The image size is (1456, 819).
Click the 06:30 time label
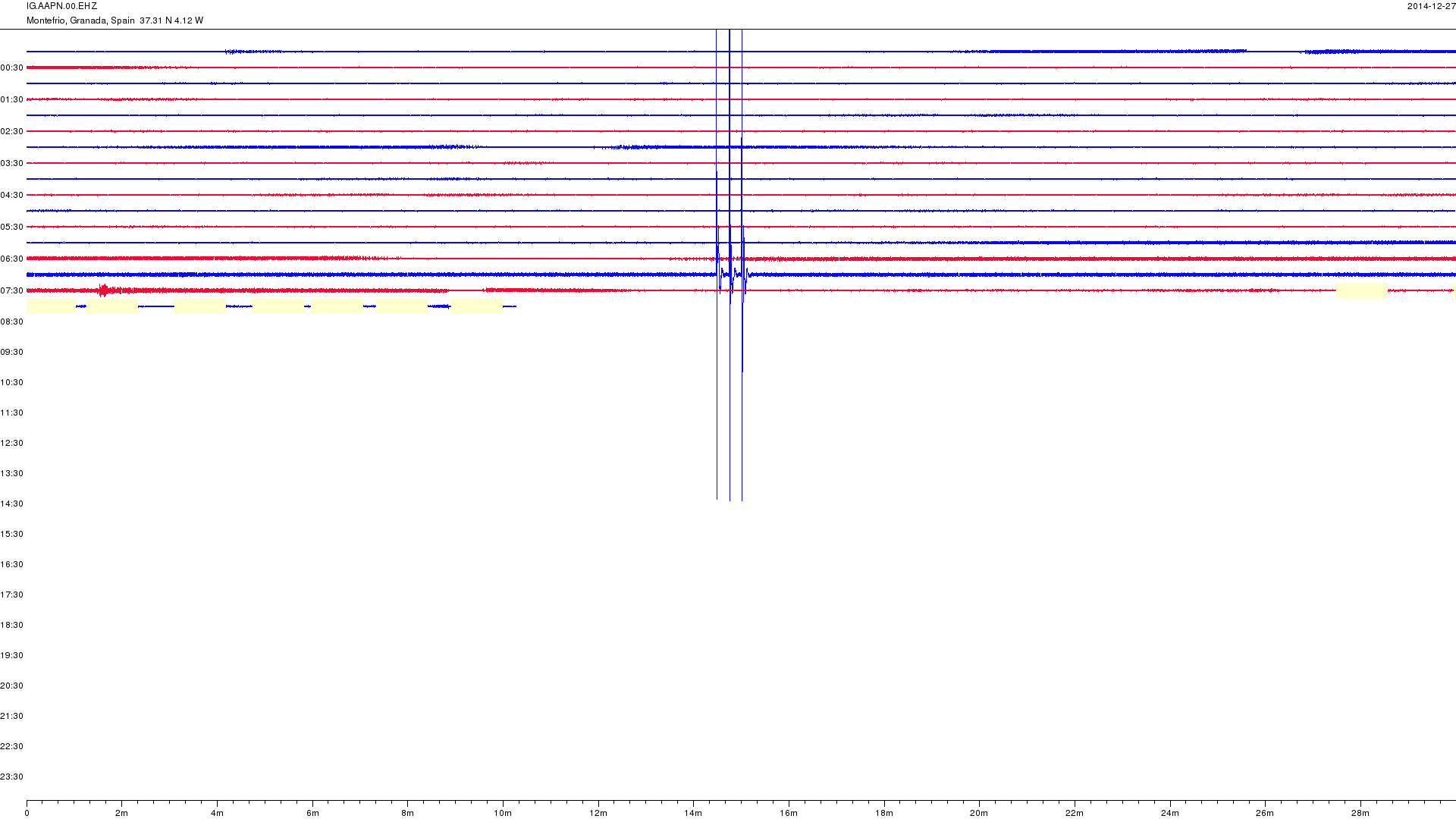11,259
